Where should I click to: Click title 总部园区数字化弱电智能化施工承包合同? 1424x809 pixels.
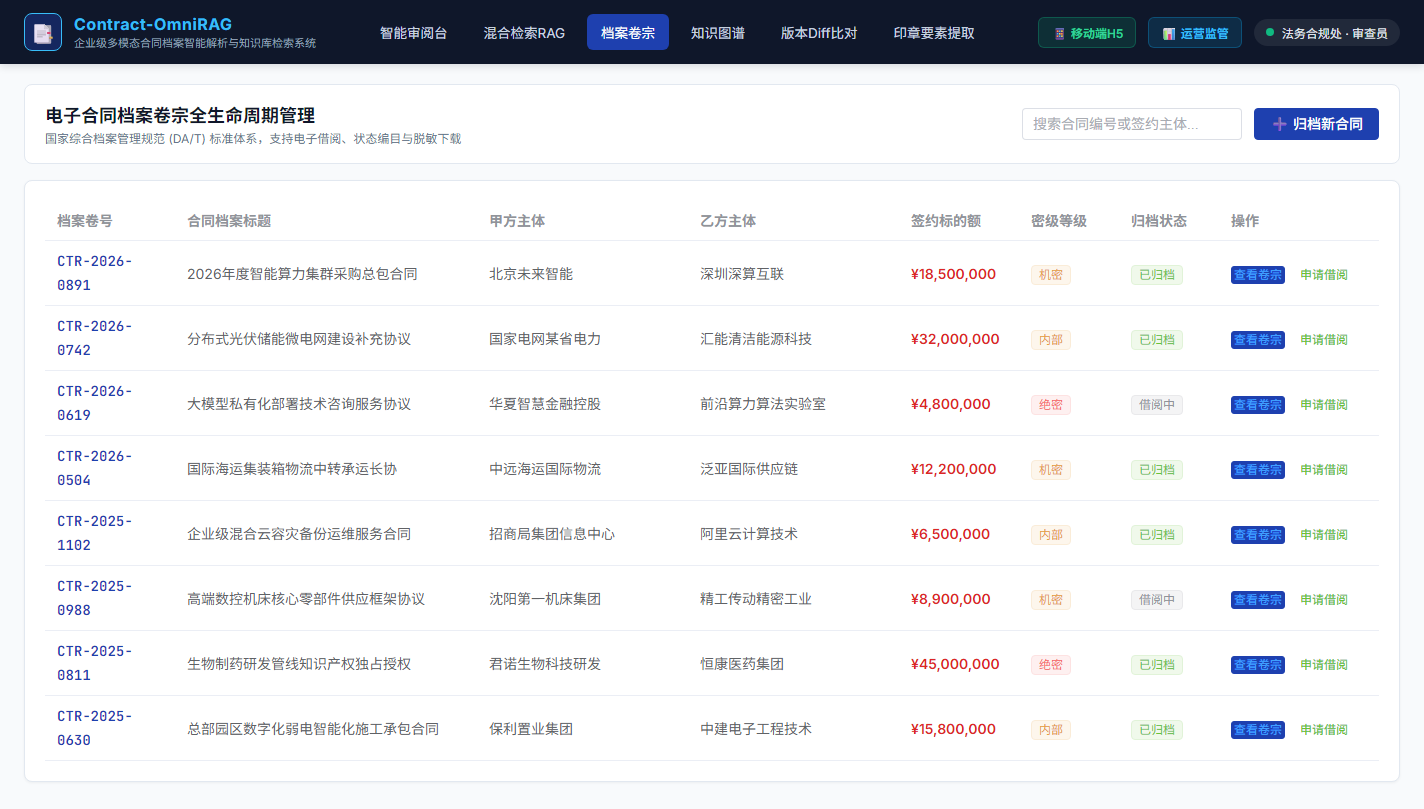[313, 729]
